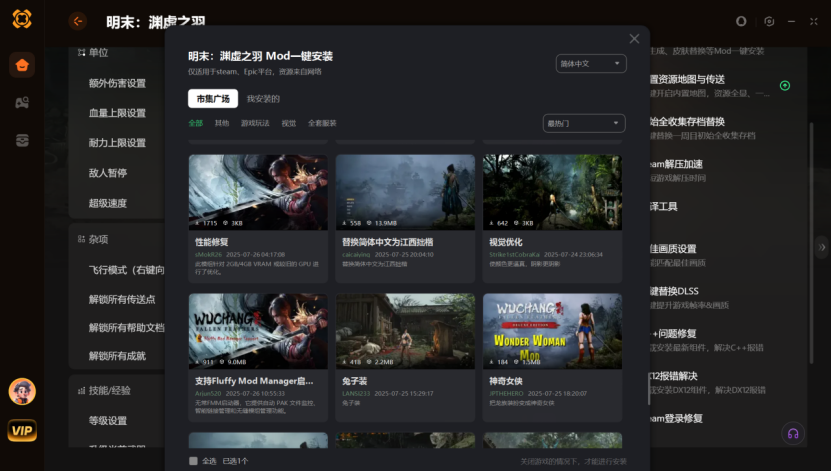Open the game controller sidebar icon
Viewport: 831px width, 471px height.
pyautogui.click(x=22, y=102)
